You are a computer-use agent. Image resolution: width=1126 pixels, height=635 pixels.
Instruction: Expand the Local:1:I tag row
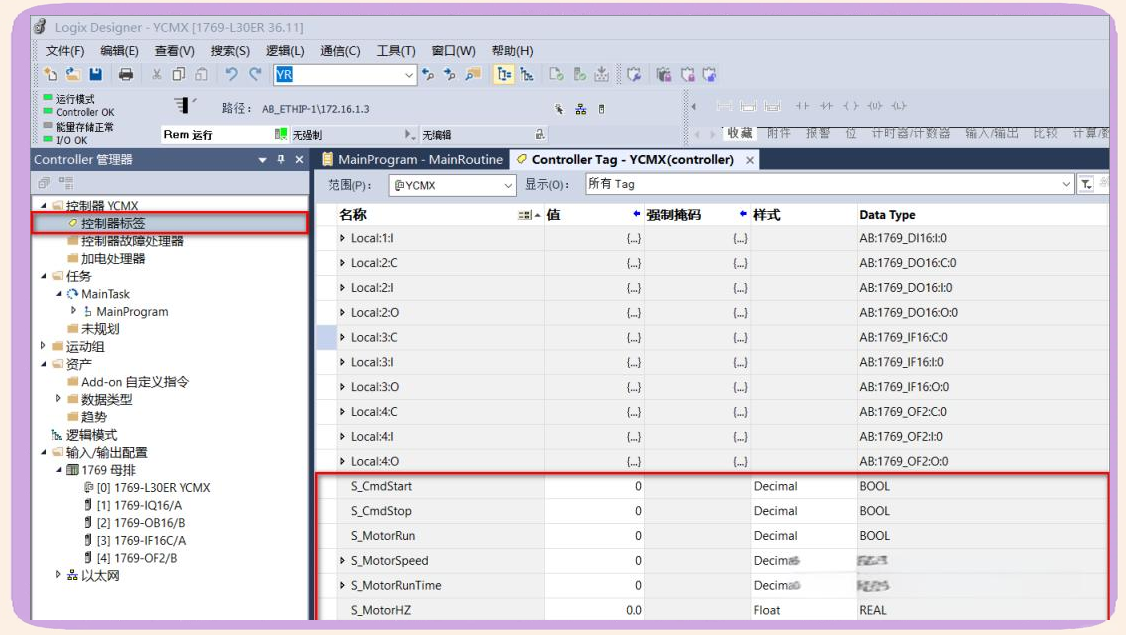[x=342, y=238]
